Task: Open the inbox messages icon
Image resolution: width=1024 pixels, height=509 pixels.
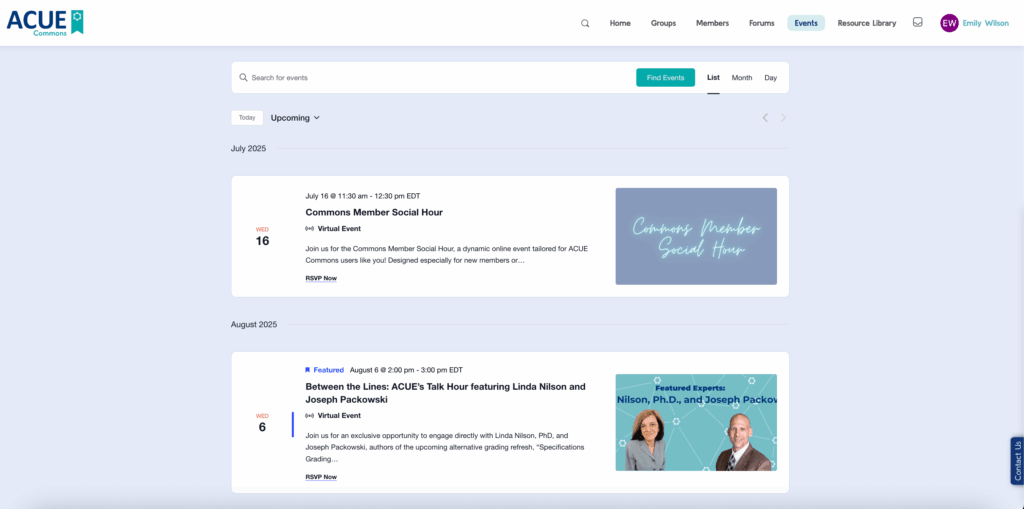Action: point(918,22)
